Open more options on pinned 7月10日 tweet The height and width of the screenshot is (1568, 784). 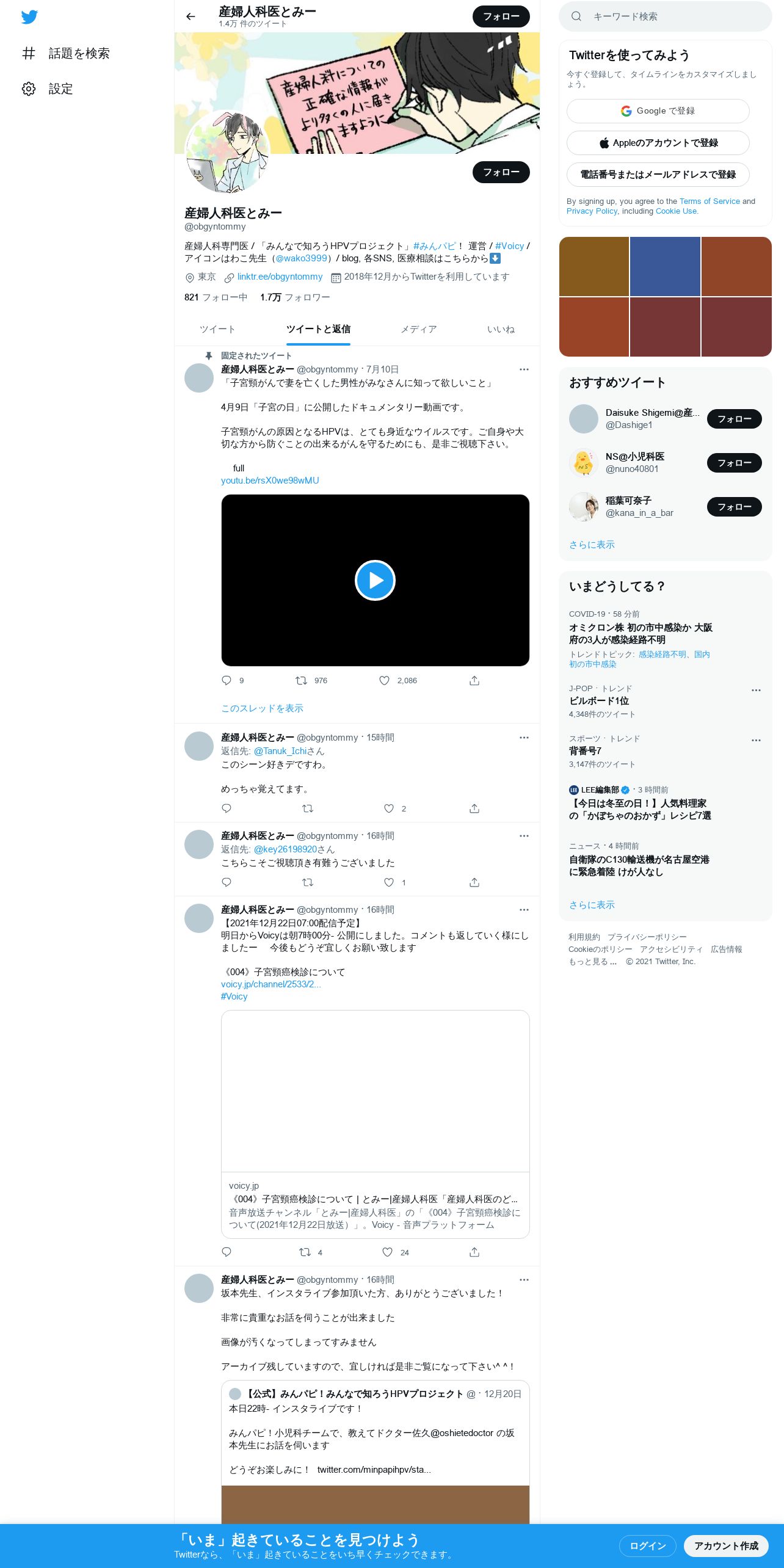[524, 369]
